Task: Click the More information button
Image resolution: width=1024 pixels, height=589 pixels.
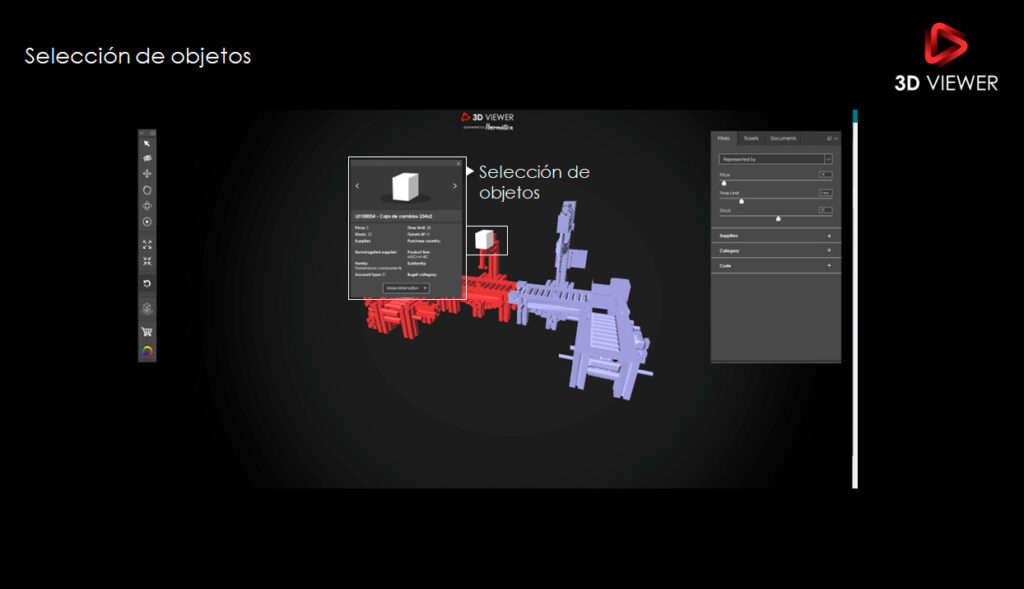Action: [406, 288]
